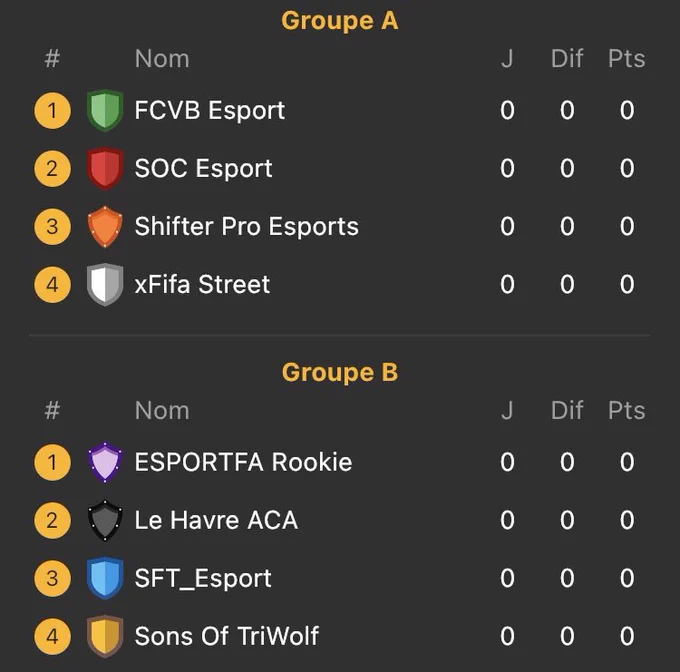Click the orange shield icon of Shifter Pro Esports
This screenshot has width=680, height=672.
pos(105,226)
